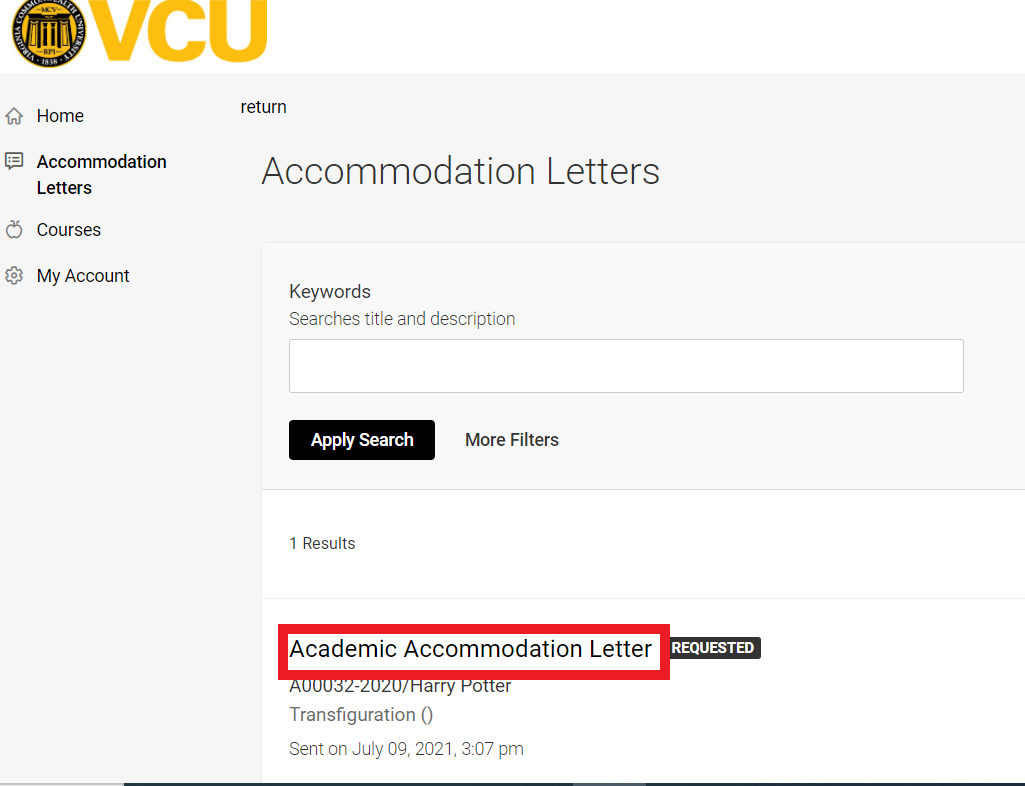Click the Accommodation Letters message icon

click(14, 161)
